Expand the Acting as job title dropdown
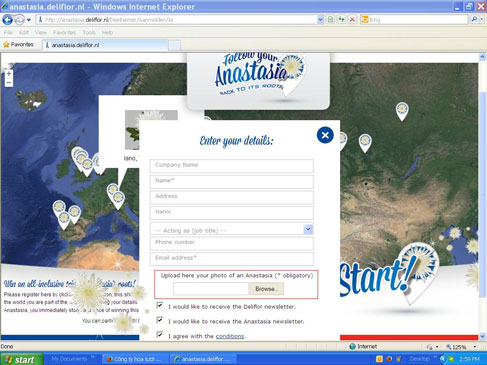Screen dimensions: 487x365 308,229
